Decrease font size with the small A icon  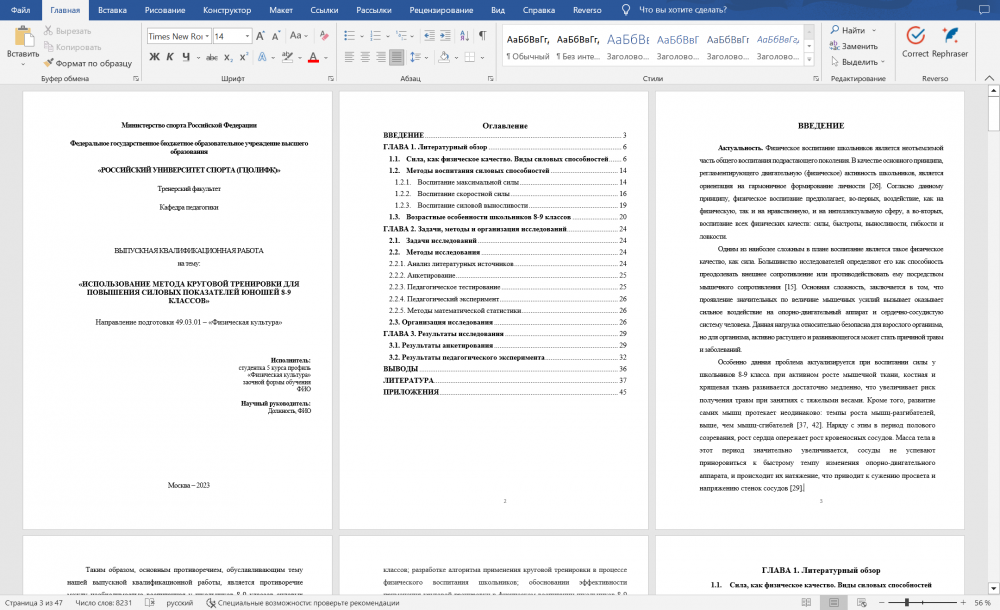pyautogui.click(x=276, y=36)
